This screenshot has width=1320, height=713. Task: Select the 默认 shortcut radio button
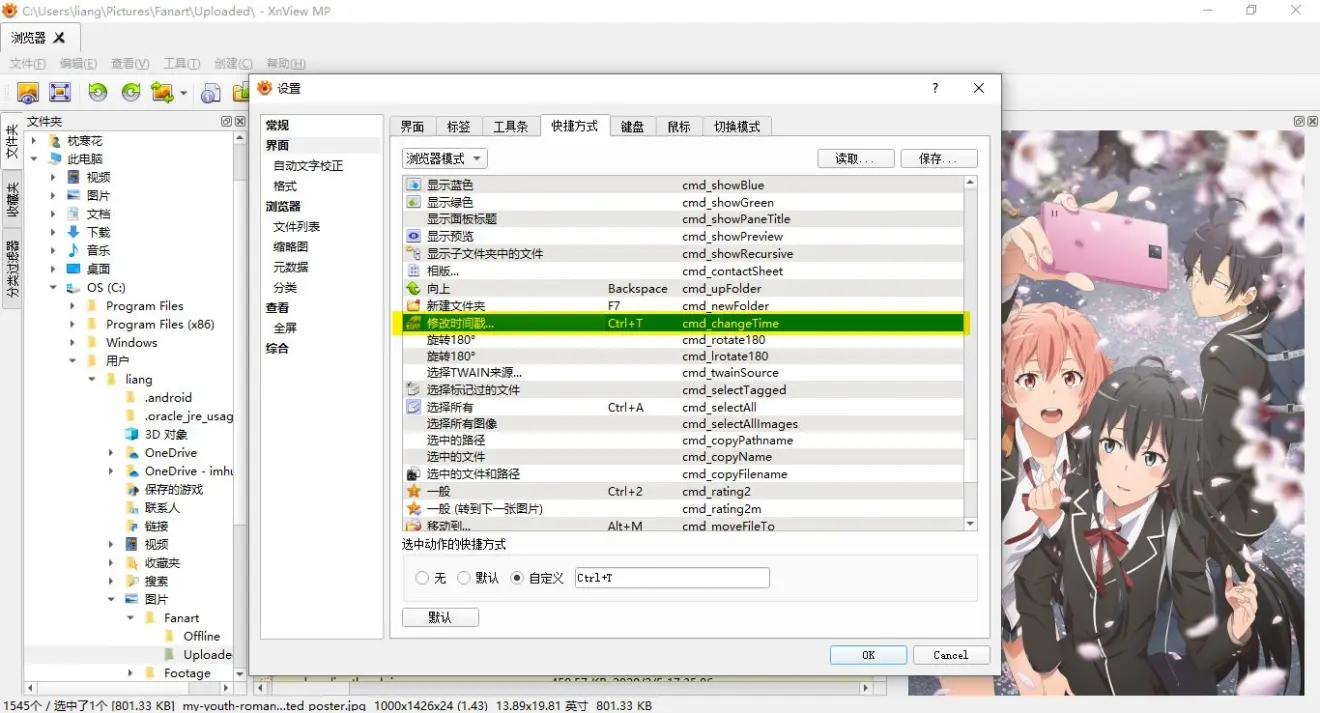pyautogui.click(x=464, y=577)
